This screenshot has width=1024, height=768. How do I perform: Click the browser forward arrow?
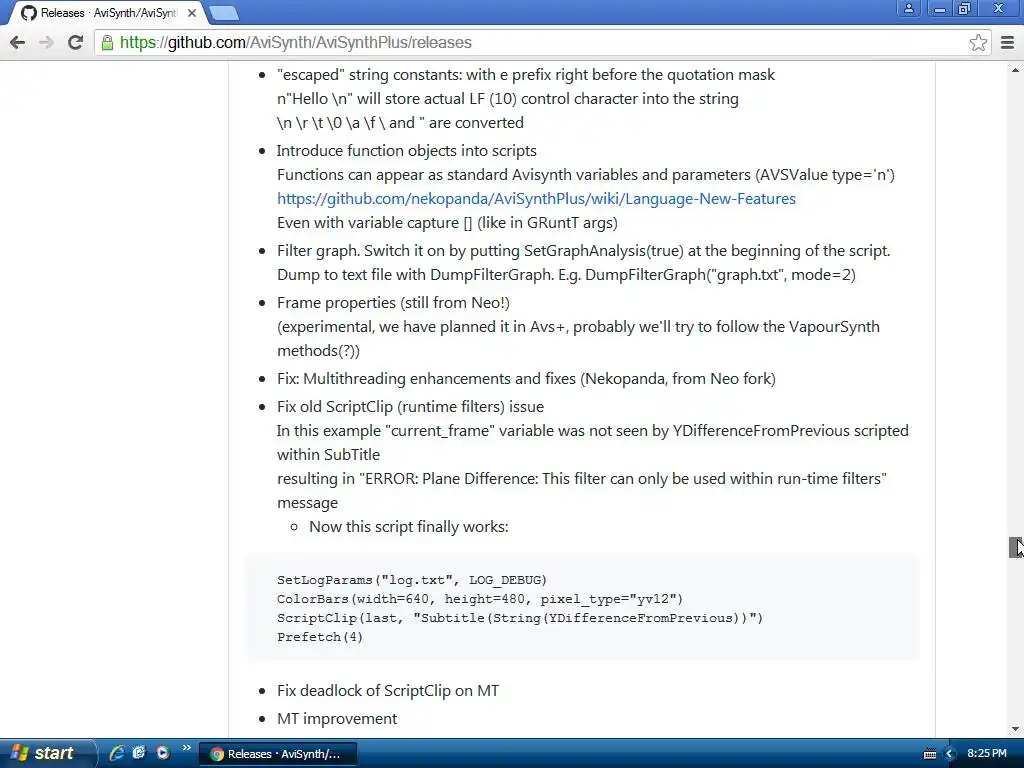pyautogui.click(x=46, y=42)
